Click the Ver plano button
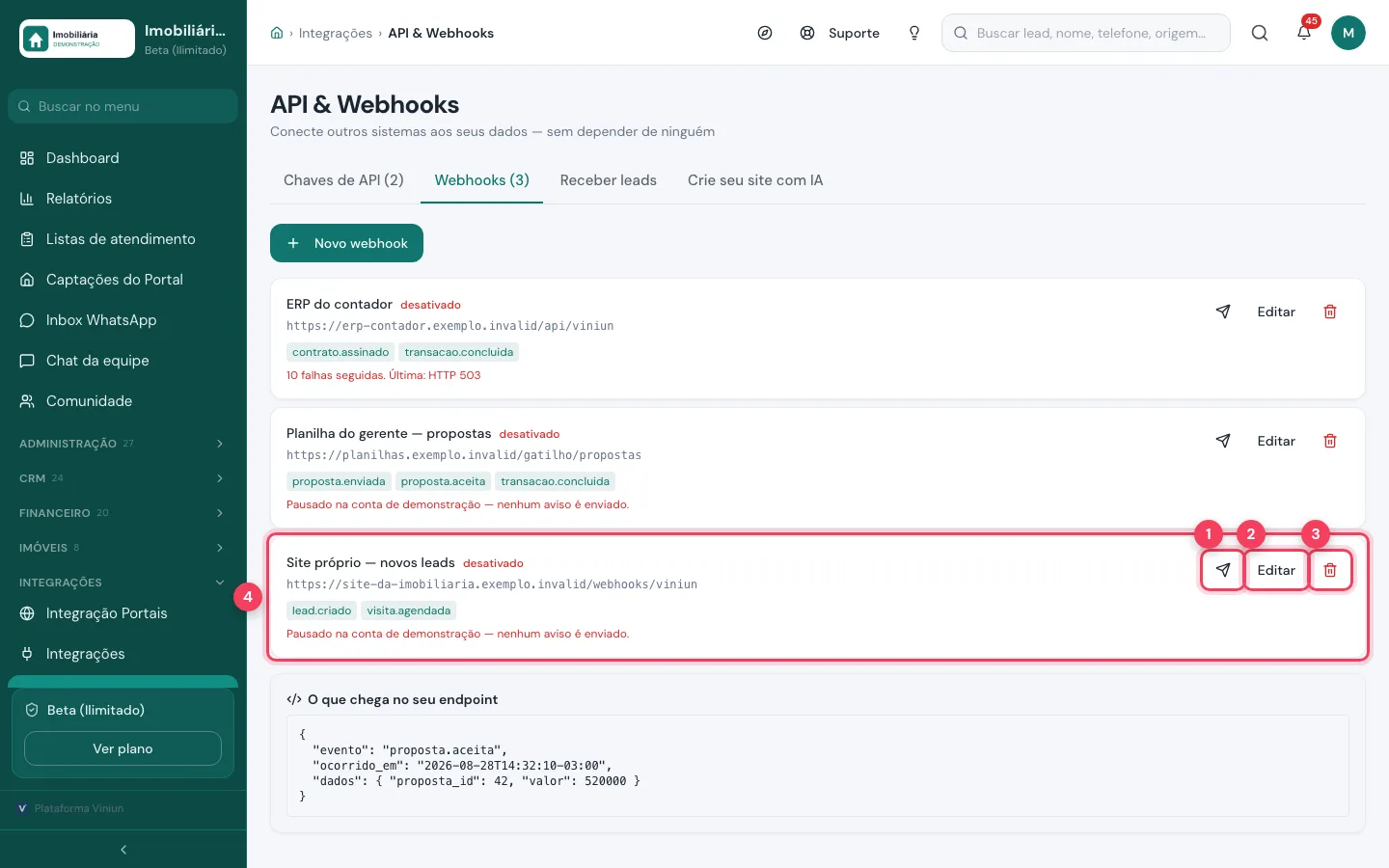1389x868 pixels. click(x=123, y=748)
